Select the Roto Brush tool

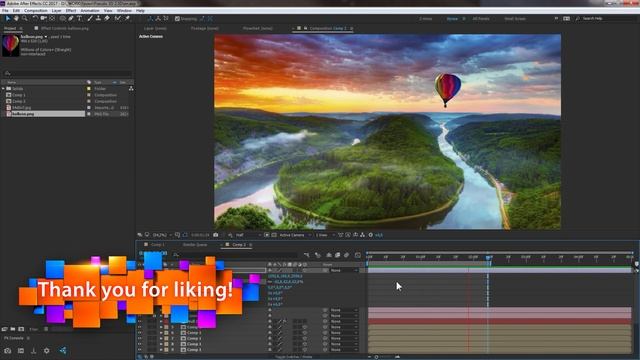click(118, 18)
